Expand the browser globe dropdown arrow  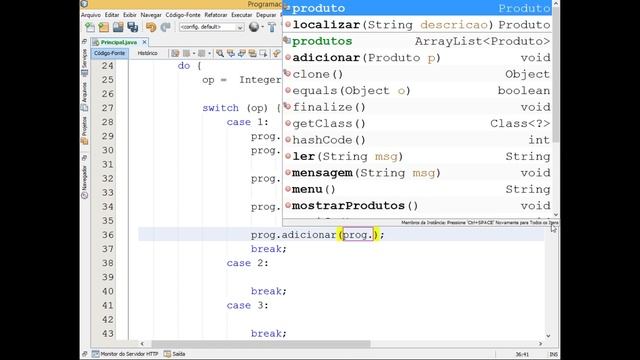262,27
